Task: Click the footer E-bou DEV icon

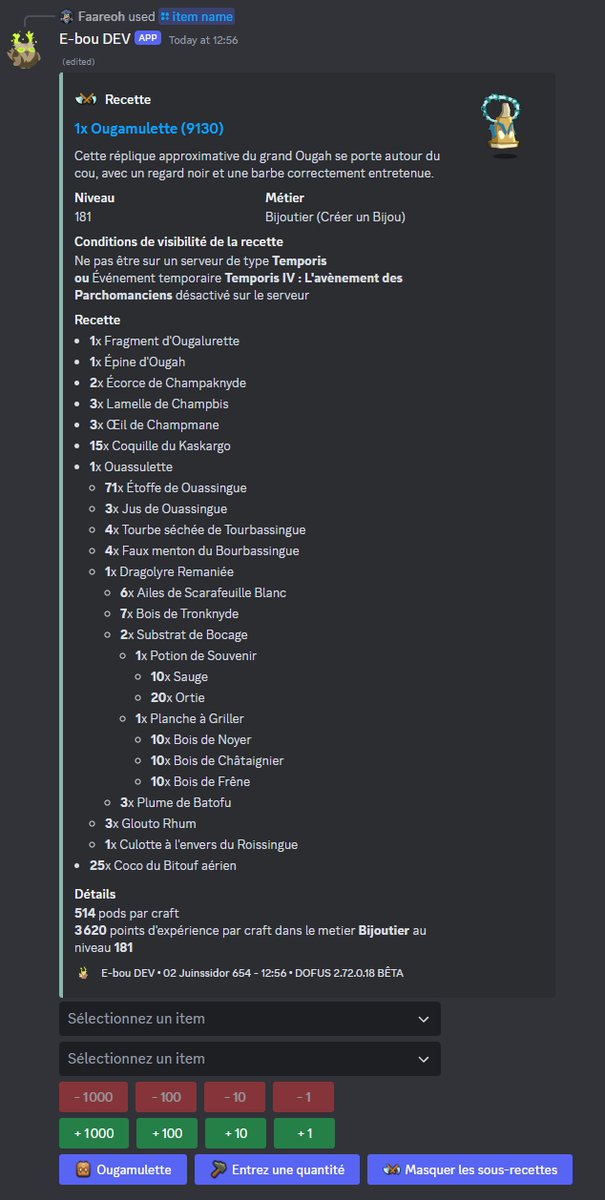Action: [84, 972]
